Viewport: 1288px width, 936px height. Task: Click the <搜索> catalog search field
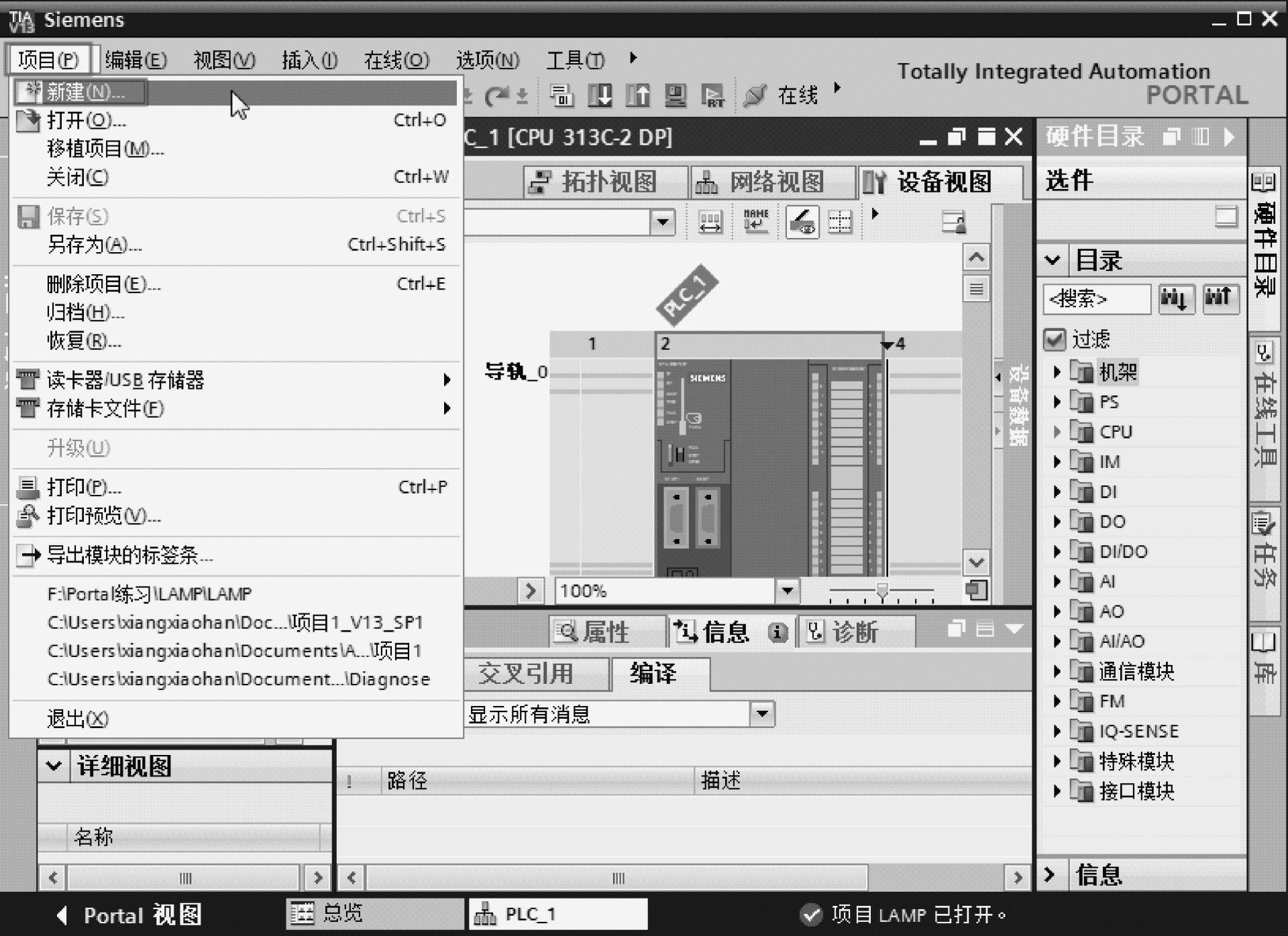[x=1097, y=298]
